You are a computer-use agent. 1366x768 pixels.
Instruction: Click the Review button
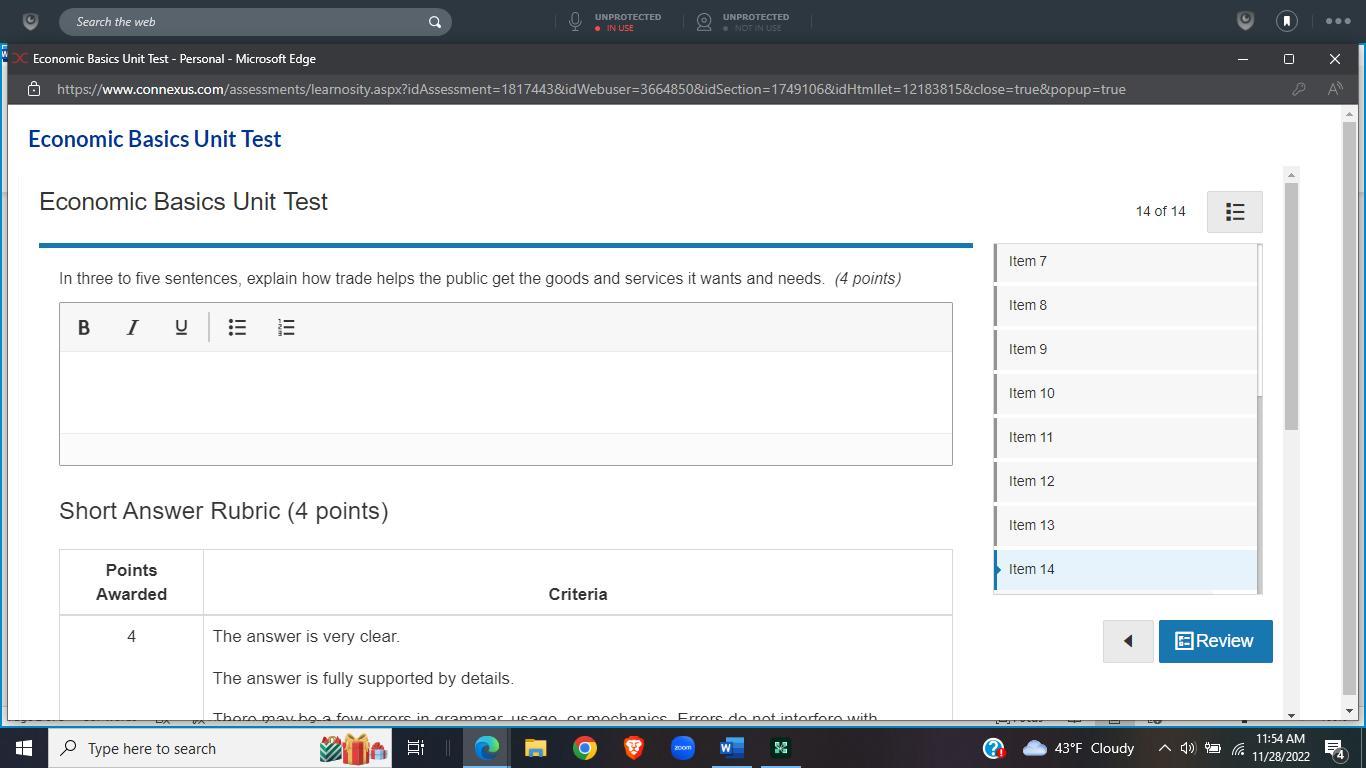(1215, 641)
